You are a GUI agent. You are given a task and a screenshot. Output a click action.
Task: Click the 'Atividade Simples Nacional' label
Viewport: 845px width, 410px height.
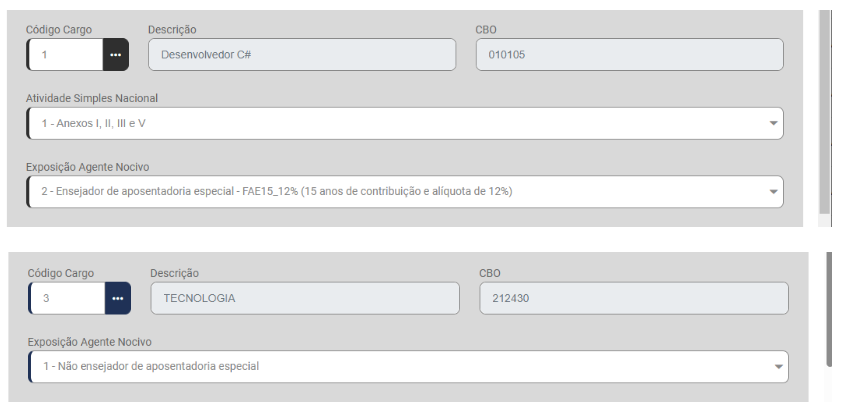tap(92, 98)
